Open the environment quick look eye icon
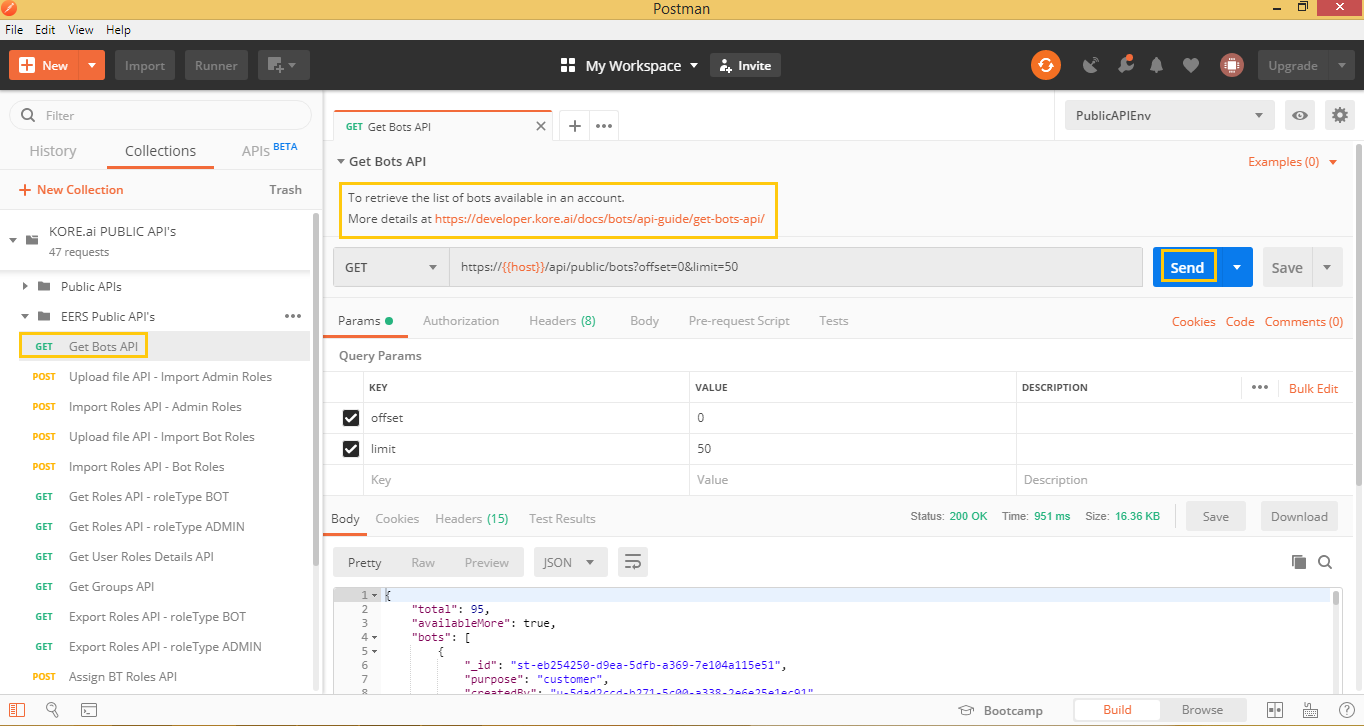The width and height of the screenshot is (1364, 726). (1299, 115)
